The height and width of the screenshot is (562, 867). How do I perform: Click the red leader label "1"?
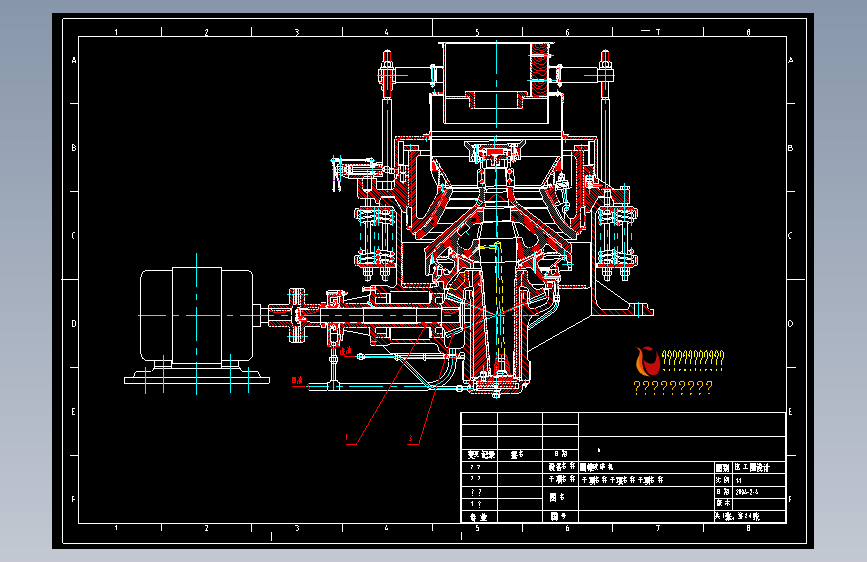point(347,438)
